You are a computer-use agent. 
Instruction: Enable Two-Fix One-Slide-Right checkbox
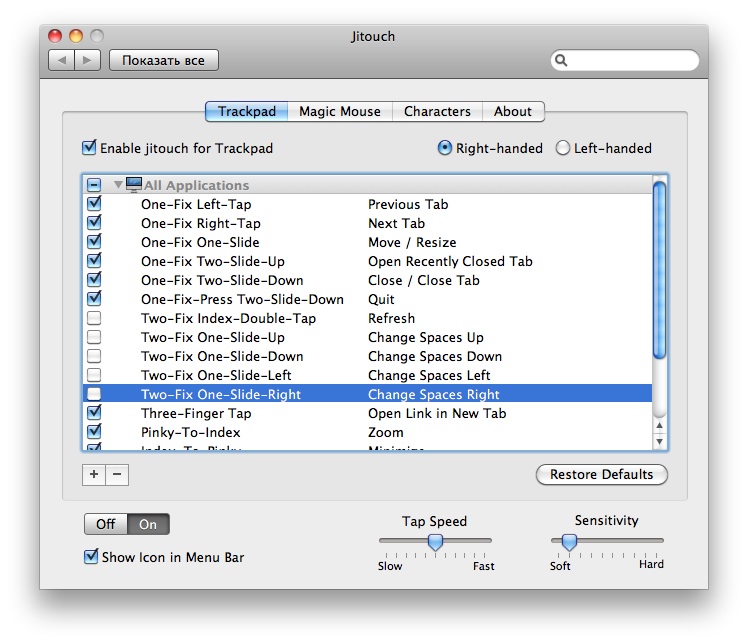(x=94, y=394)
